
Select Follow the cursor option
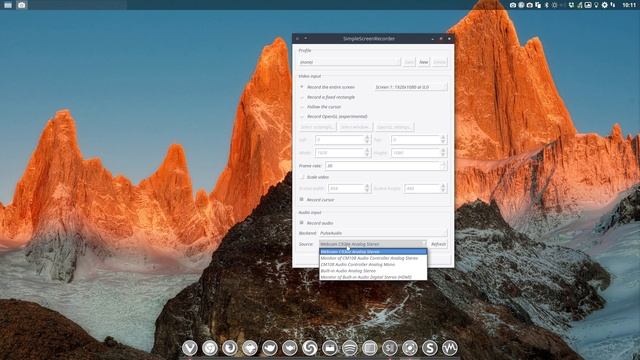[x=320, y=107]
